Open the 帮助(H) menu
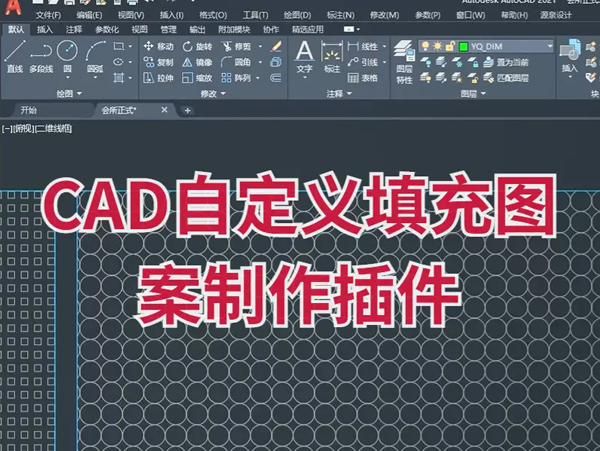 tap(514, 15)
